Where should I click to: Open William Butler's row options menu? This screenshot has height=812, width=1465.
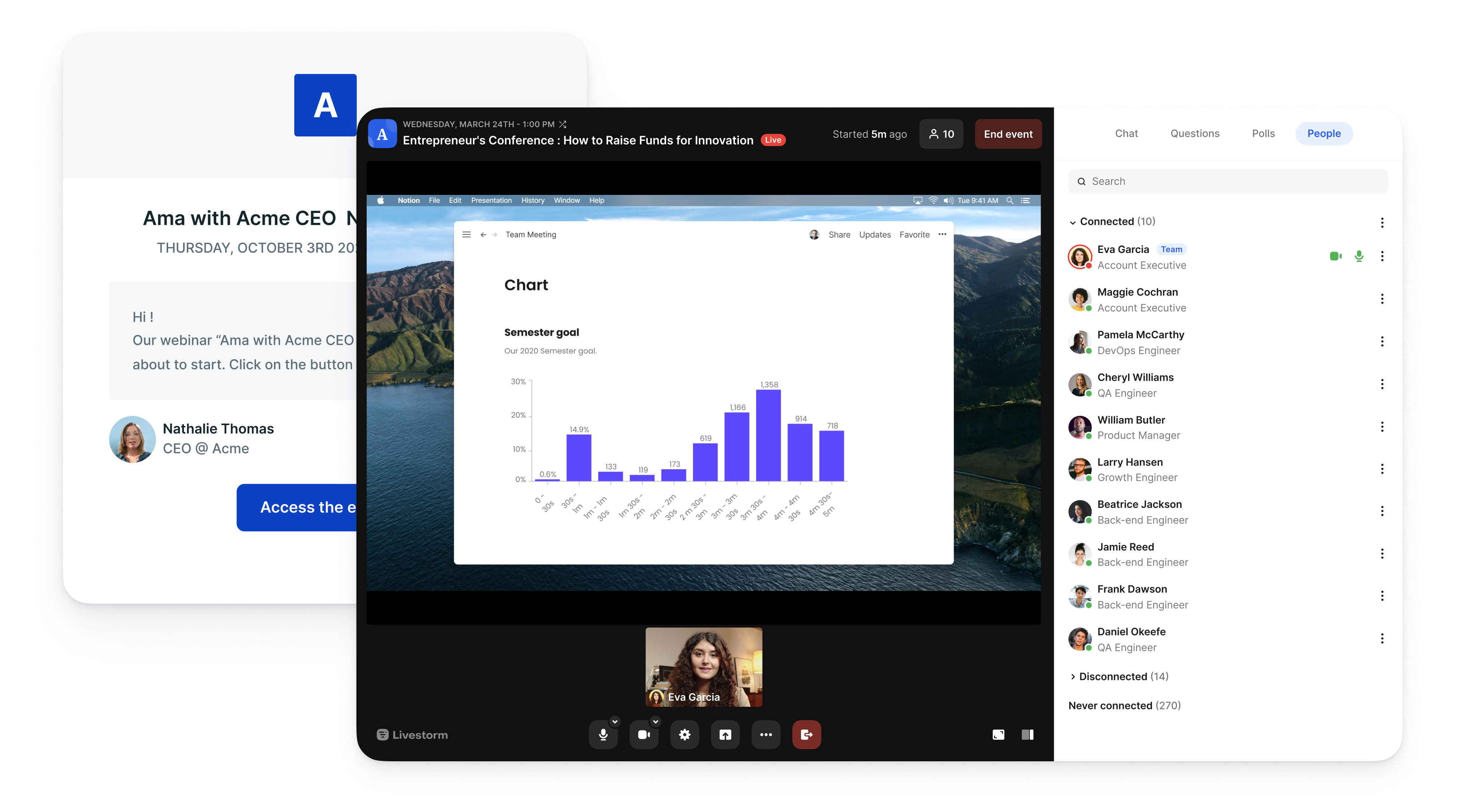[1382, 427]
